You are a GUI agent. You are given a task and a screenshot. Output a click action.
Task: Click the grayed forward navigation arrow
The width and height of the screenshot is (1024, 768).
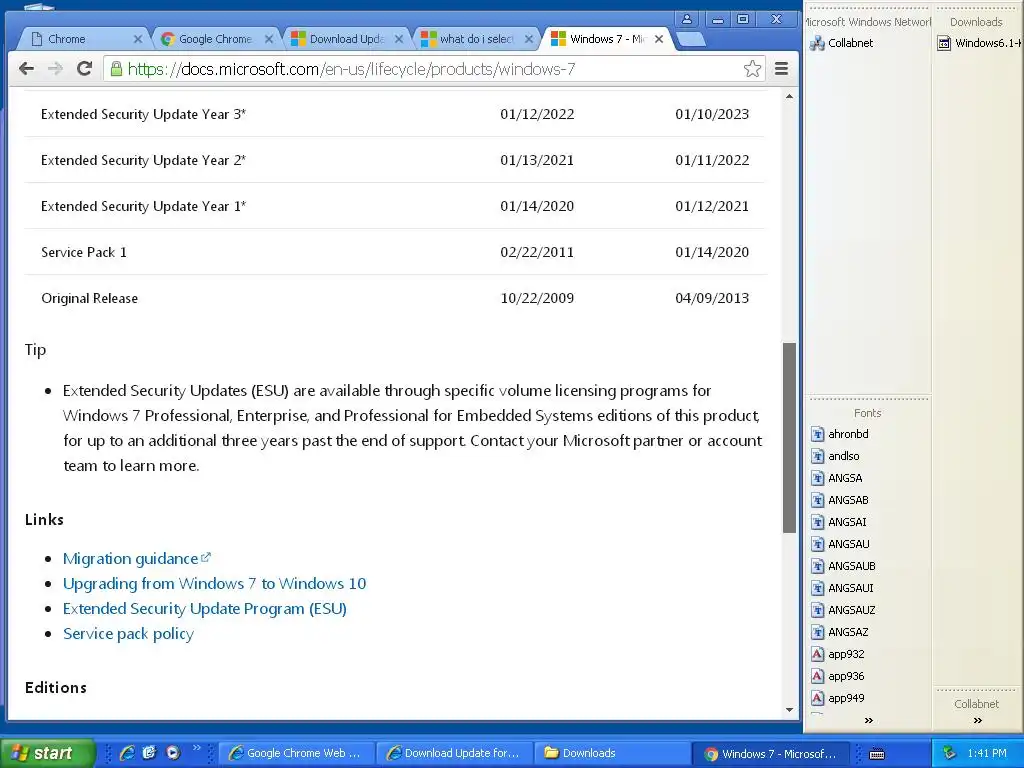(56, 69)
